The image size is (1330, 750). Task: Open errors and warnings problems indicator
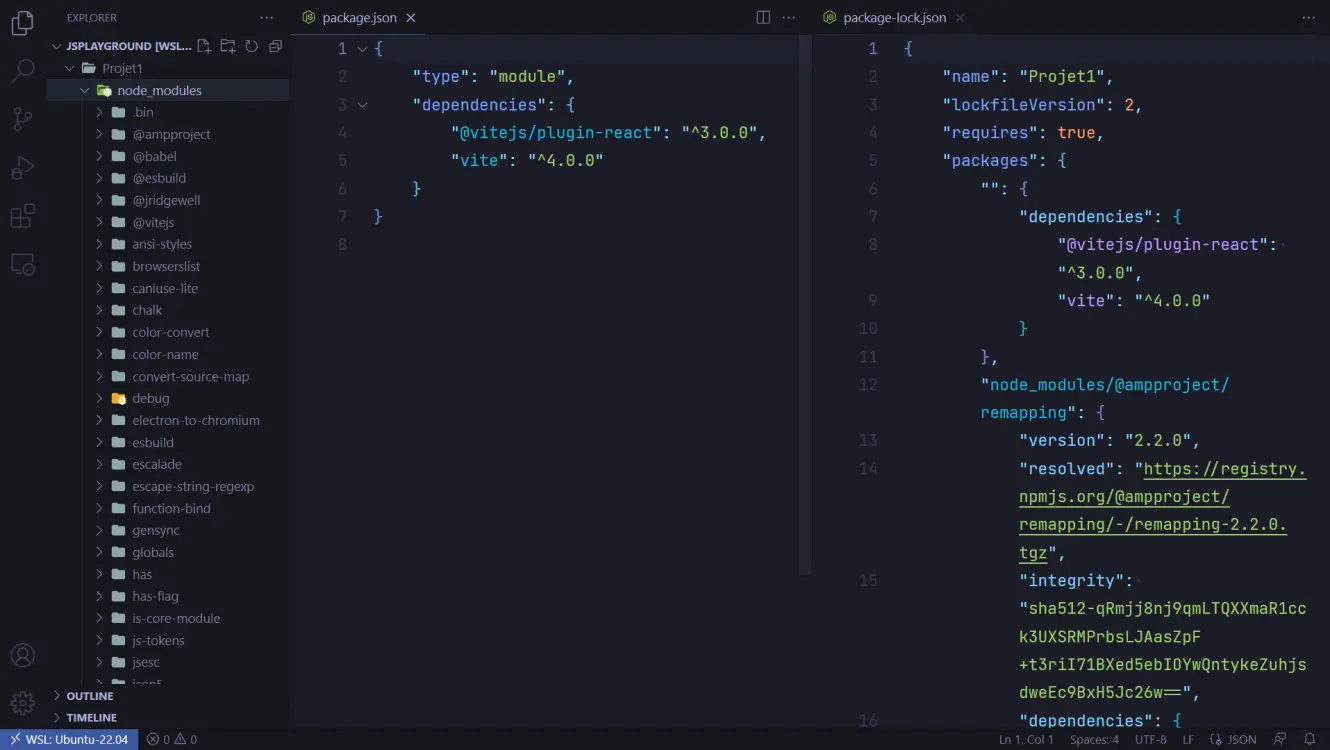pyautogui.click(x=172, y=740)
